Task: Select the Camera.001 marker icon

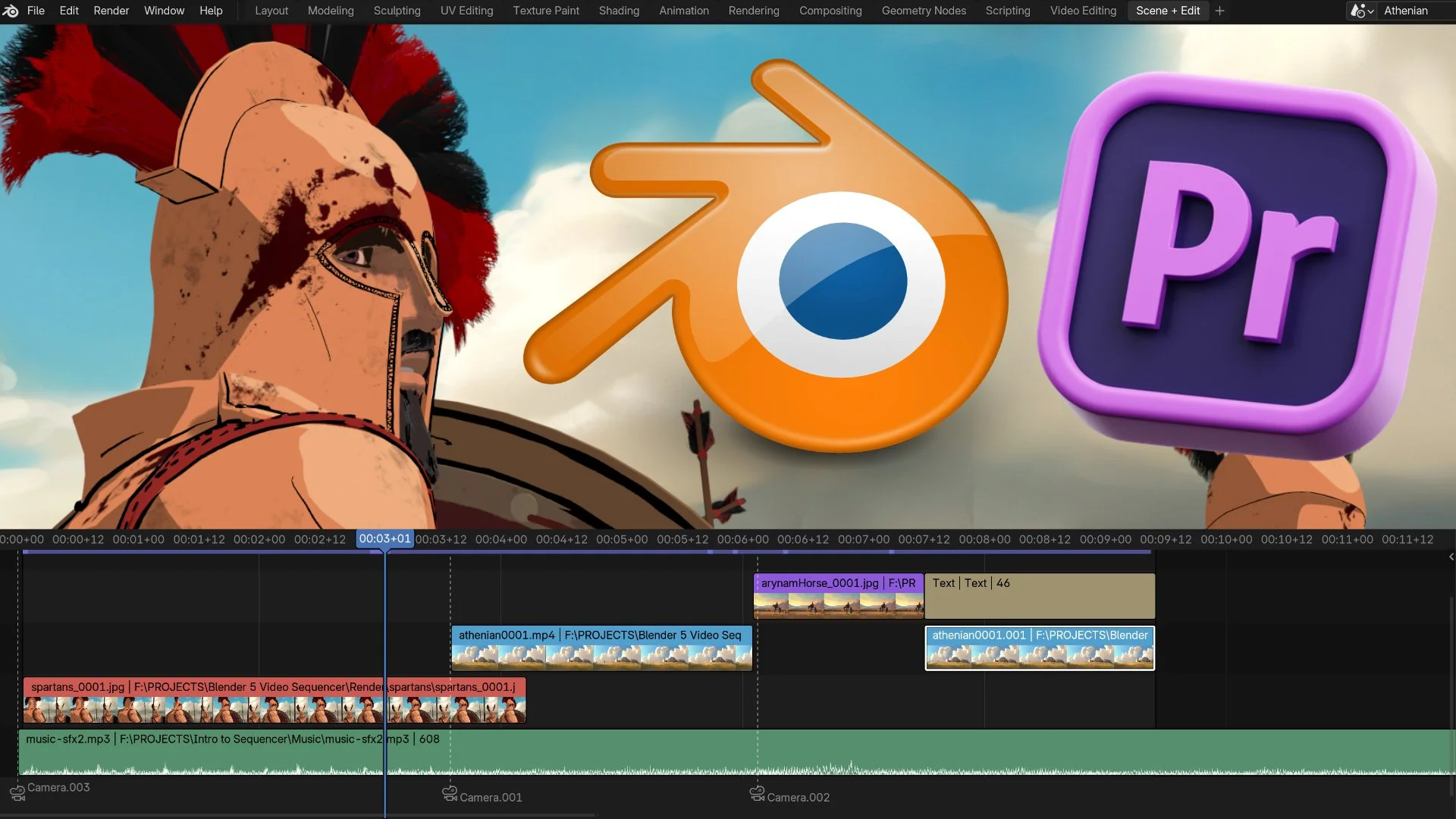Action: click(450, 793)
